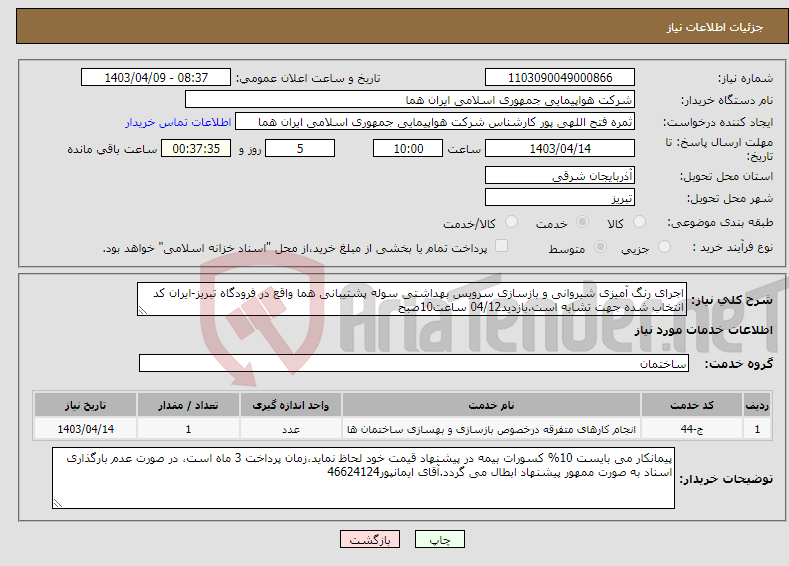The image size is (789, 566).
Task: Click the service group field ساختمان
Action: pos(414,363)
